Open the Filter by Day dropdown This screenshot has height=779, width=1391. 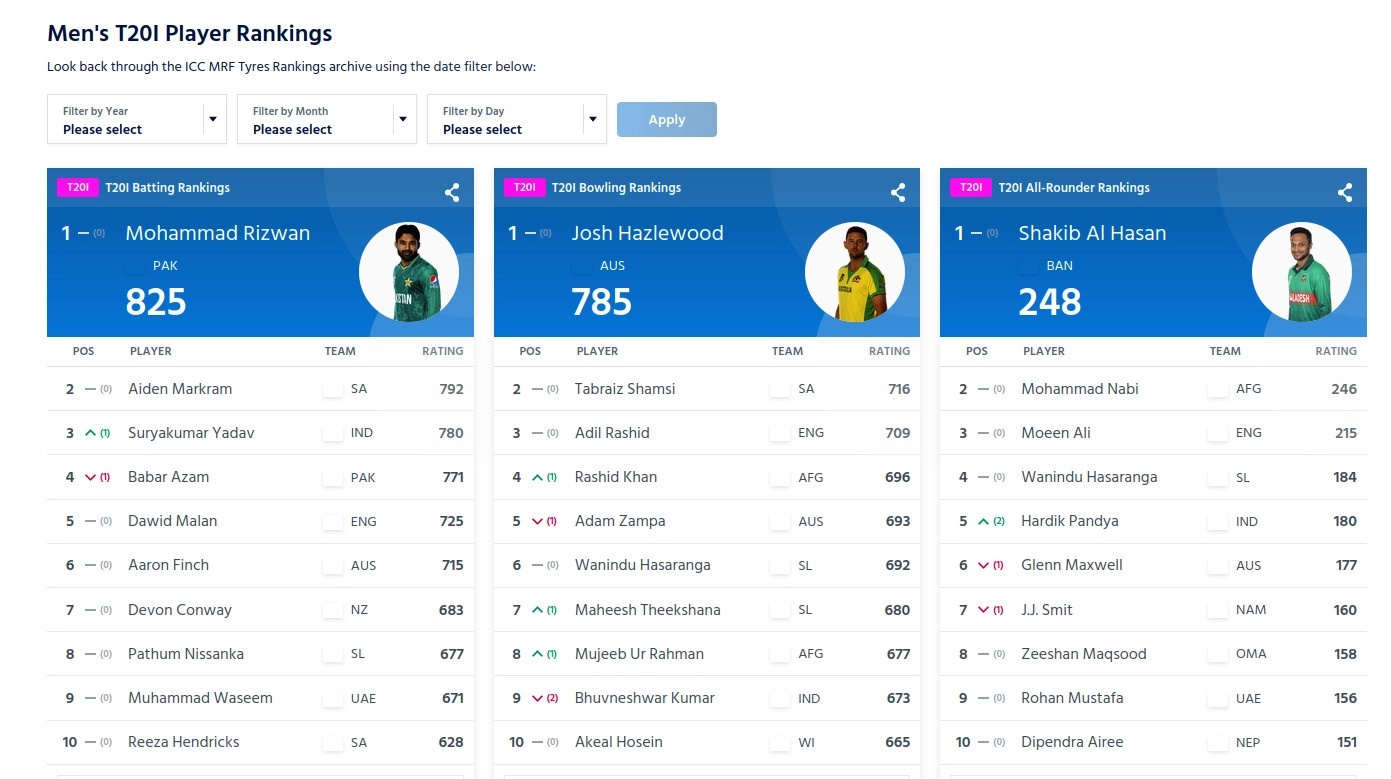517,119
